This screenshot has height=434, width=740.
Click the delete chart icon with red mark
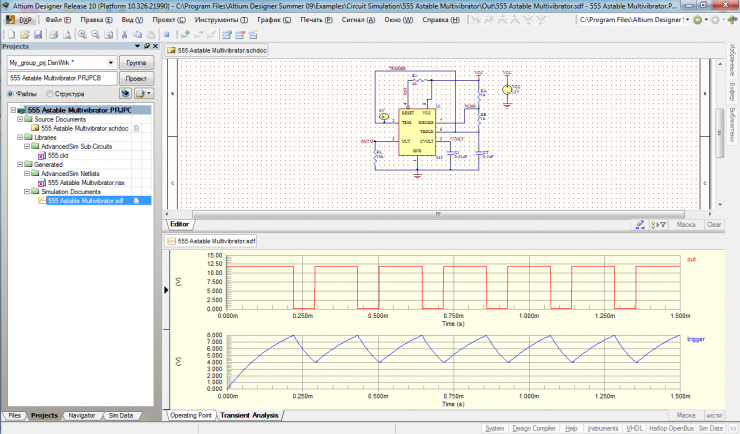240,35
